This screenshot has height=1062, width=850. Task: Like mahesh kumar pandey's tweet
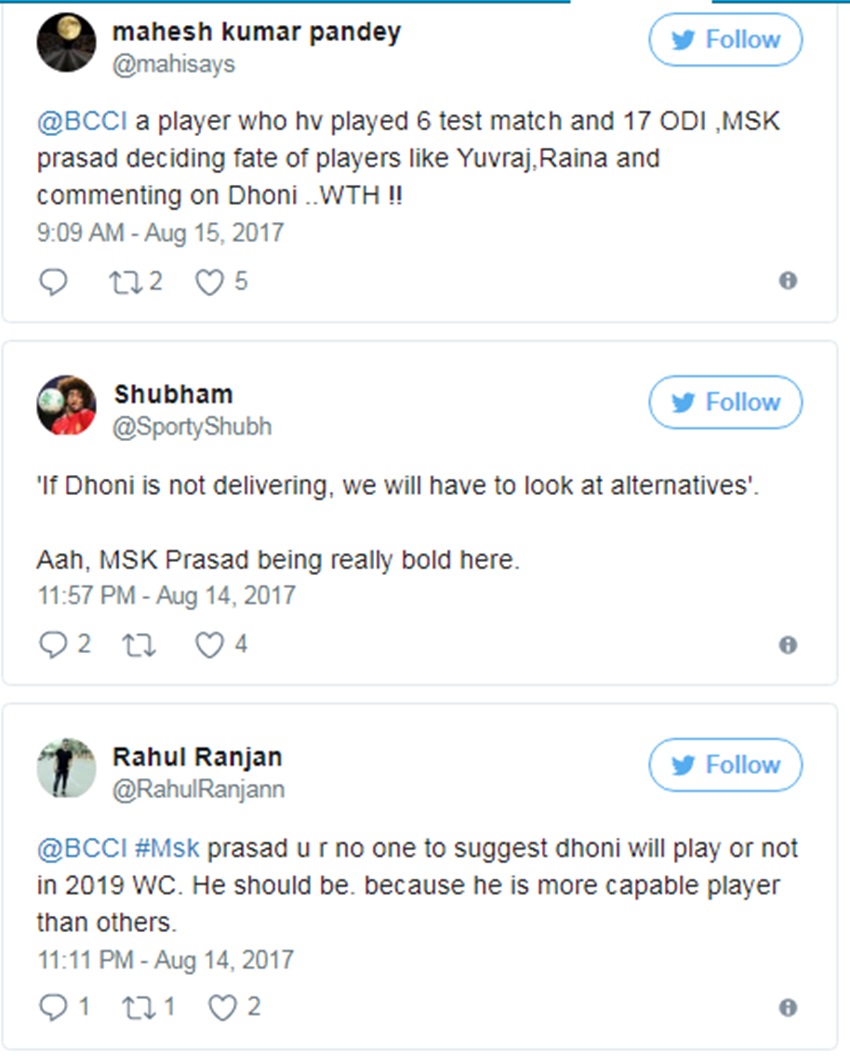[209, 283]
